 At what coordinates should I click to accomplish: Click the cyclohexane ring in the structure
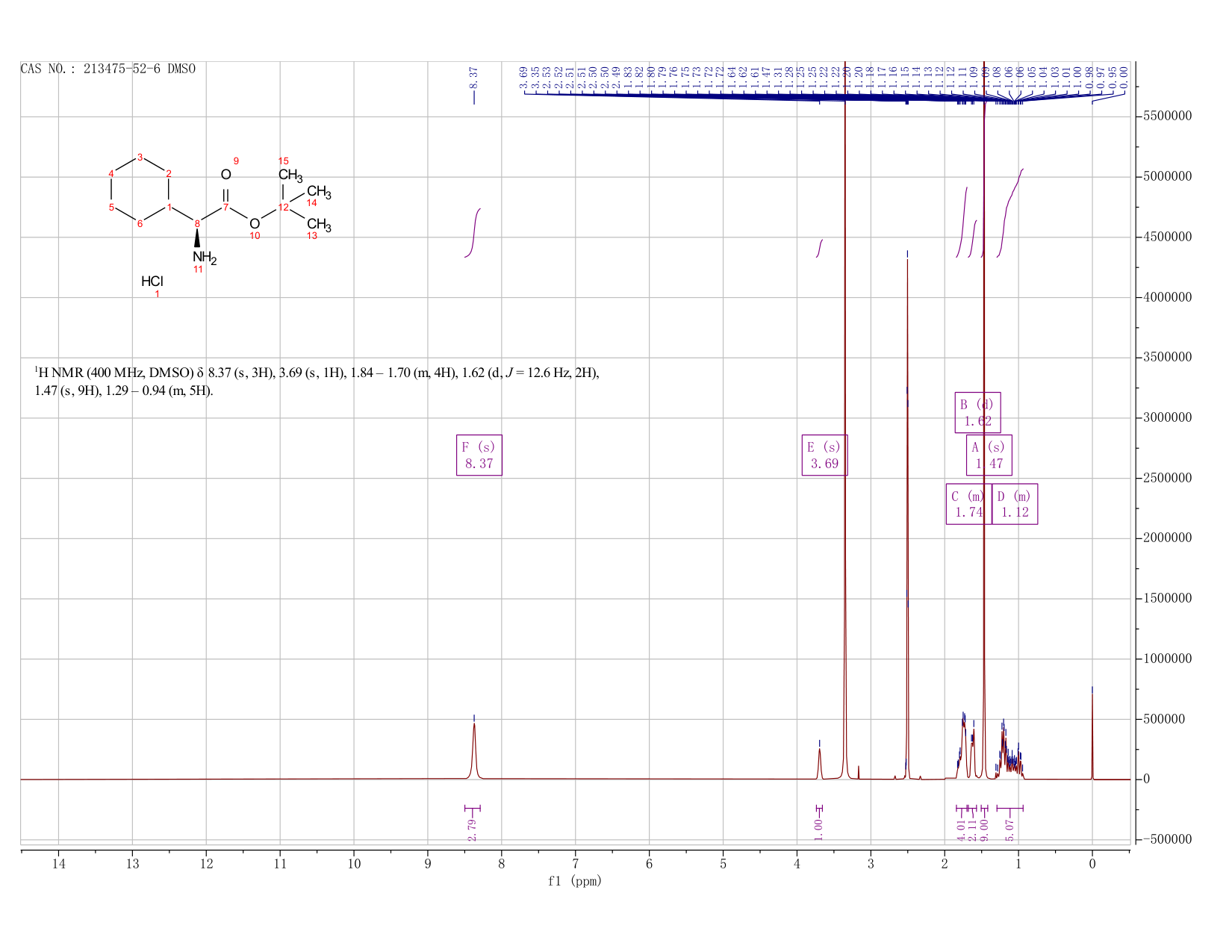tap(140, 190)
